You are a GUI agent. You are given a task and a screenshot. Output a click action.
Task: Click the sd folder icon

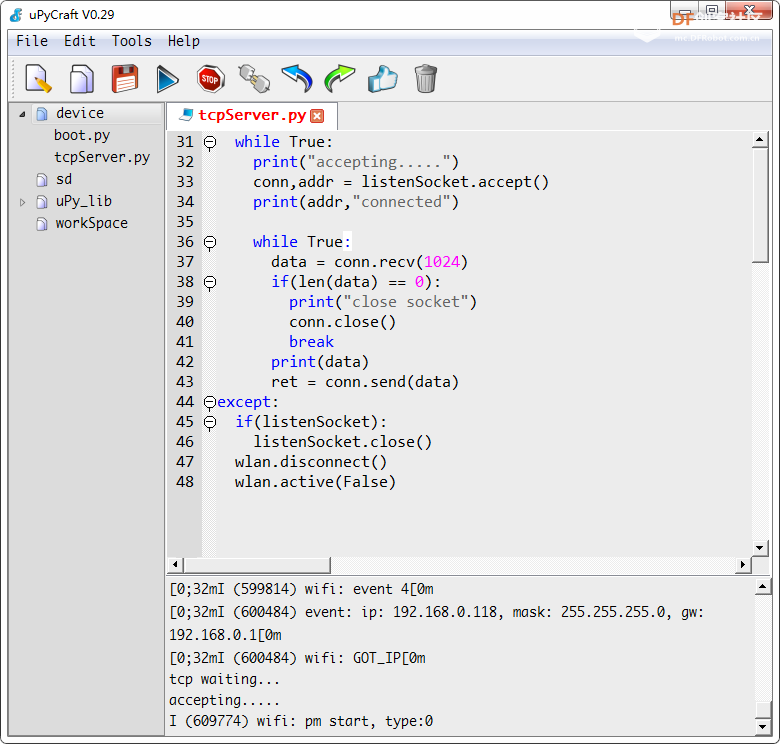[x=42, y=180]
